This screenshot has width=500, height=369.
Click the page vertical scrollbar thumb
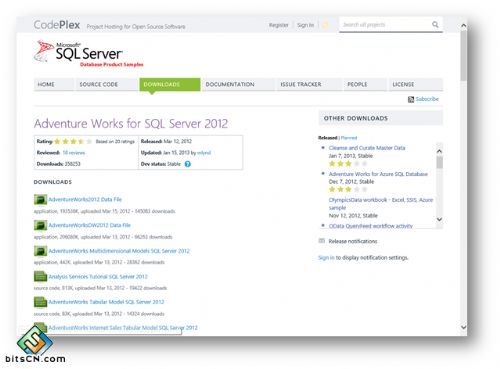pyautogui.click(x=464, y=55)
